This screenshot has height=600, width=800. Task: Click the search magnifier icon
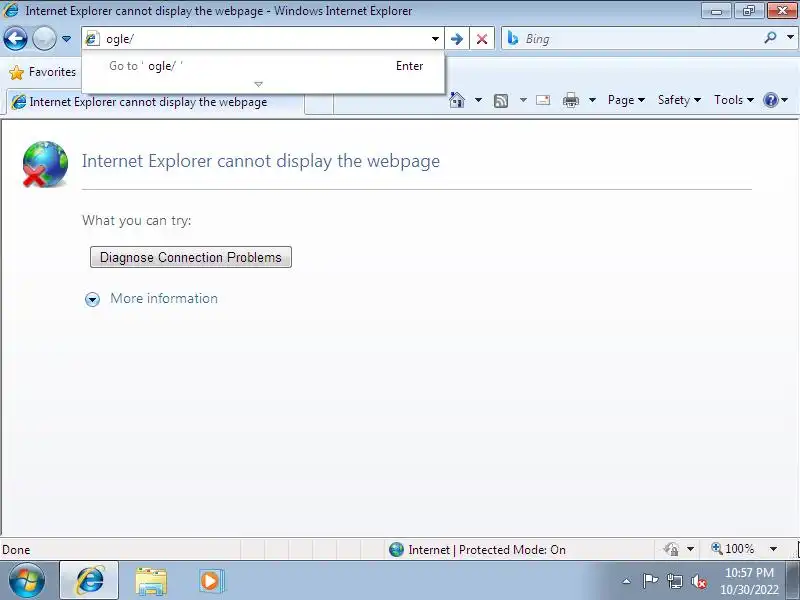[x=770, y=37]
